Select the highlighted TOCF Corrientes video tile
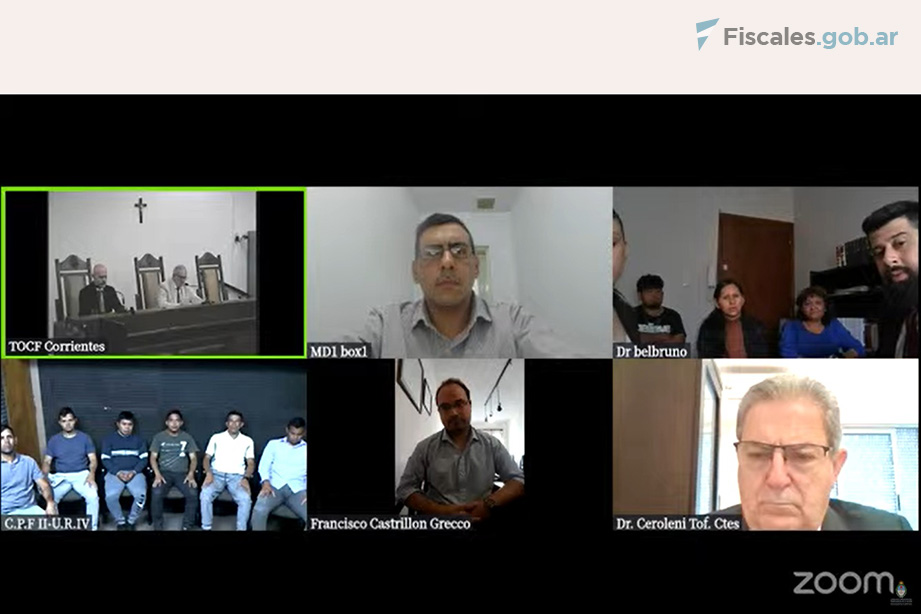 (x=154, y=273)
